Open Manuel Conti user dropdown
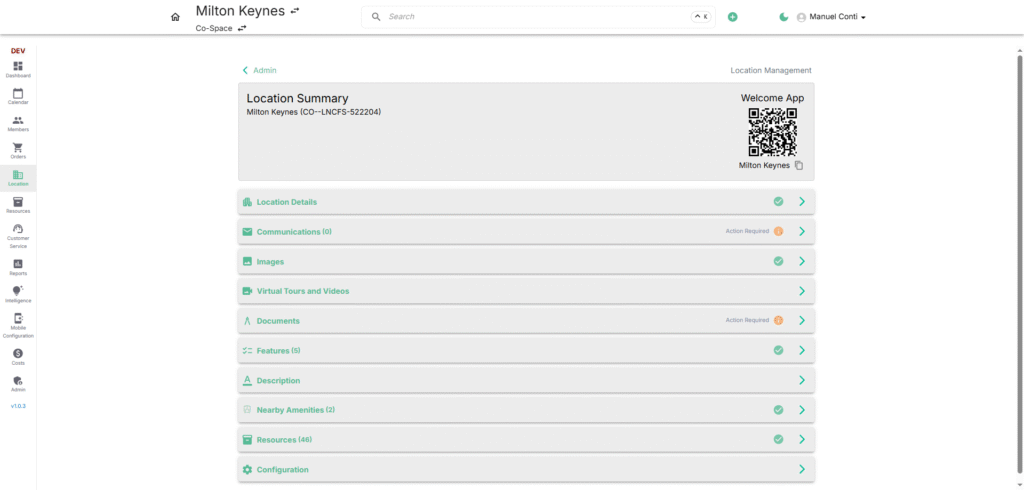The width and height of the screenshot is (1024, 490). (x=830, y=17)
